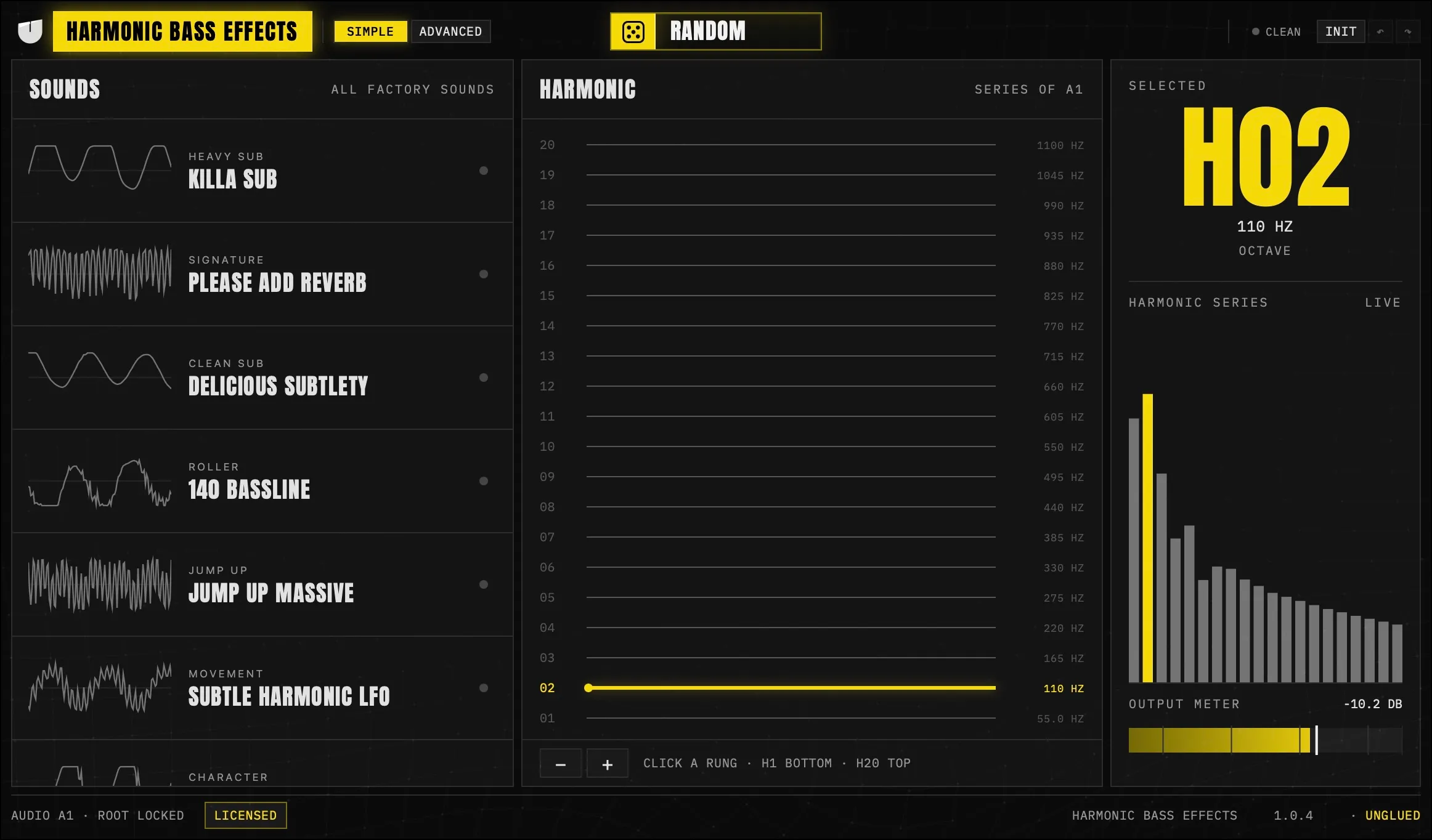The height and width of the screenshot is (840, 1432).
Task: Select harmonic rung 08 at 440 Hz
Action: coord(812,507)
